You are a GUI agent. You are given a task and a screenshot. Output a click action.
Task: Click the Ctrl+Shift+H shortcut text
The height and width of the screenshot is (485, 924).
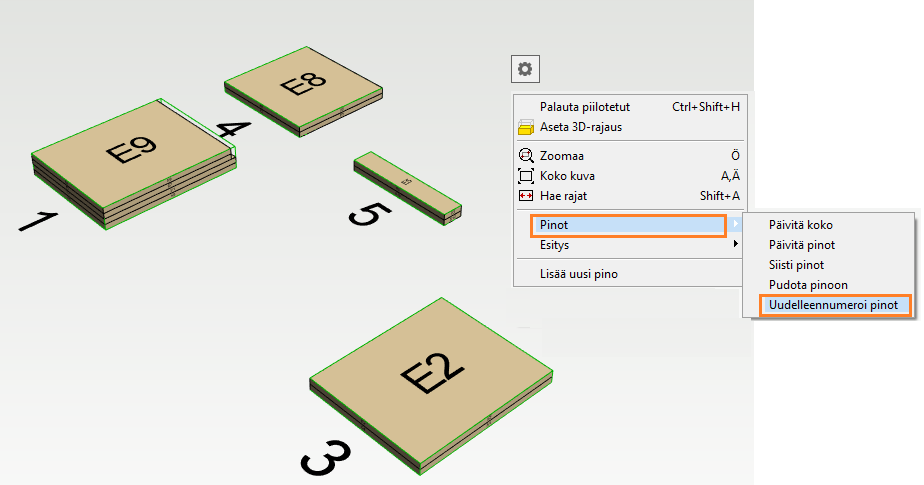(706, 107)
